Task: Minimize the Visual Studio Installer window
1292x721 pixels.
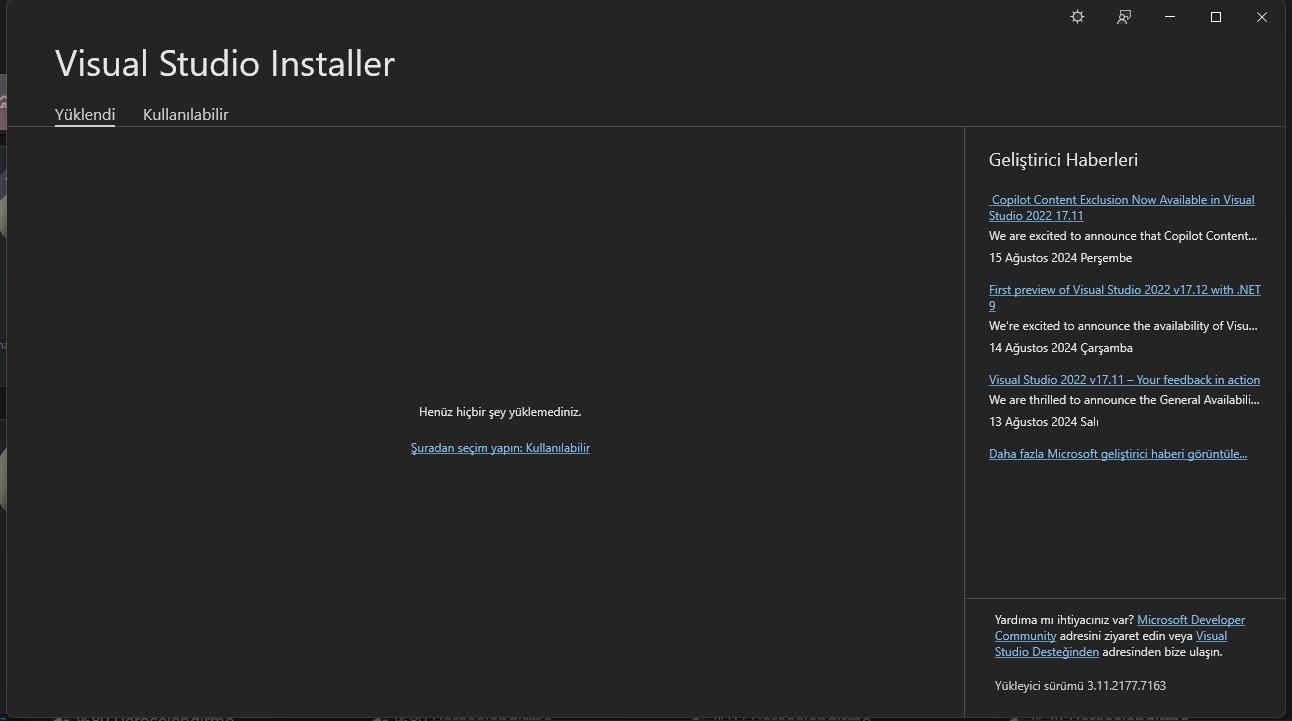Action: pos(1170,17)
